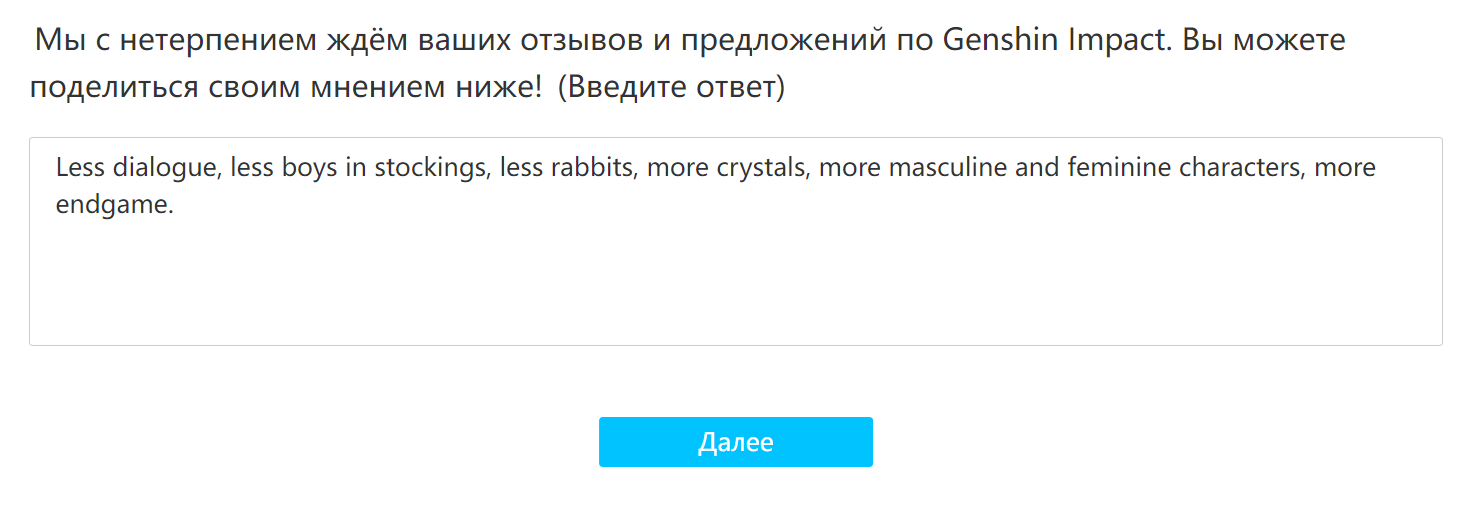Click the "(Введите ответ)" hint text
The width and height of the screenshot is (1483, 505).
671,87
